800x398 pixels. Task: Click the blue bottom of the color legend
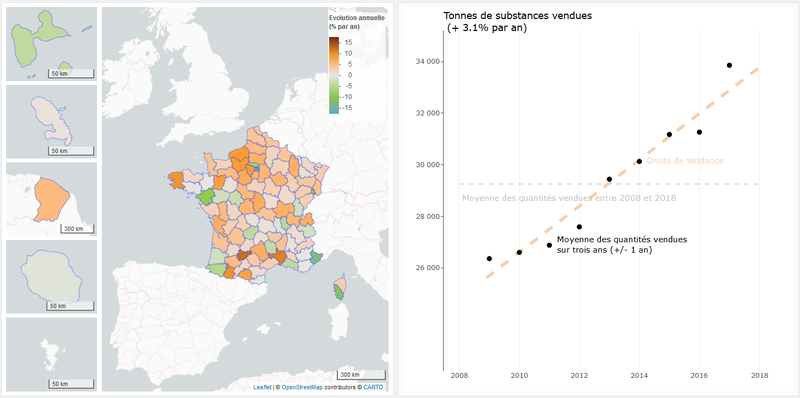[333, 111]
